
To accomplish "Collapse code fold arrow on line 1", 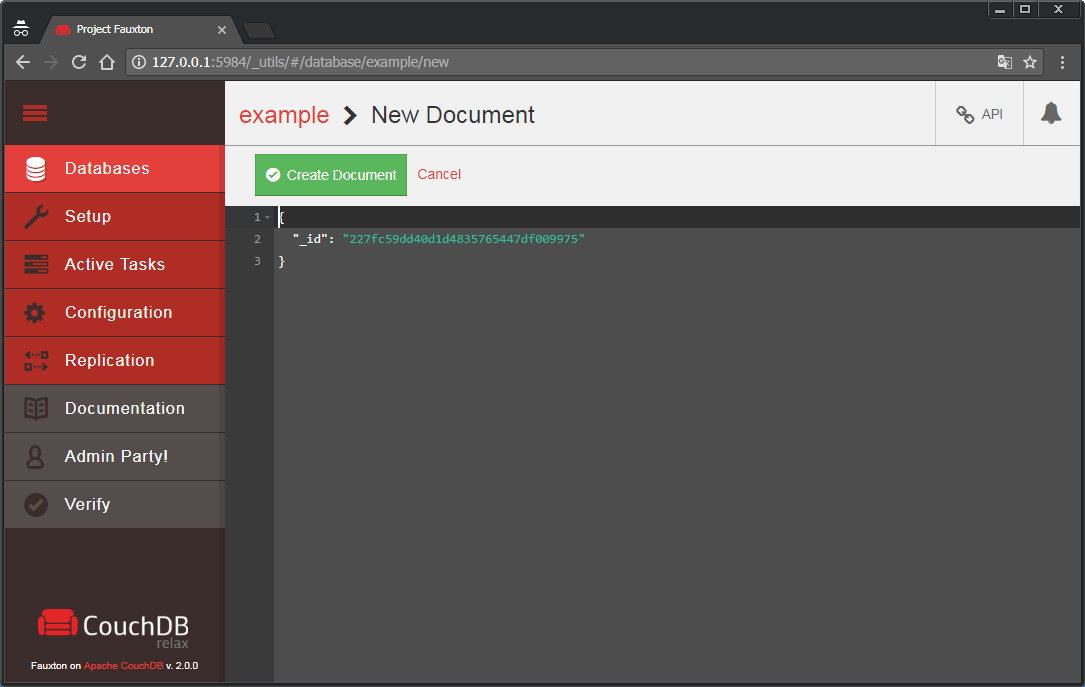I will pyautogui.click(x=267, y=218).
